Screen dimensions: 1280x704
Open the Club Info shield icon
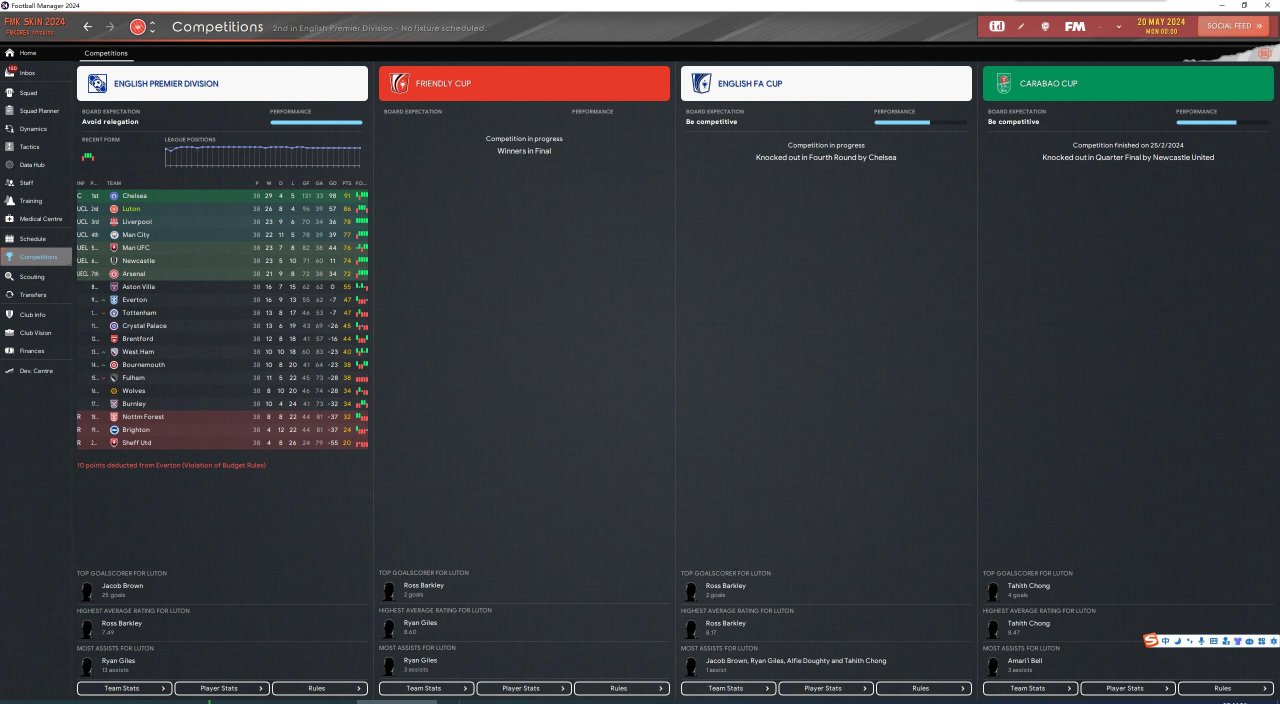point(9,315)
